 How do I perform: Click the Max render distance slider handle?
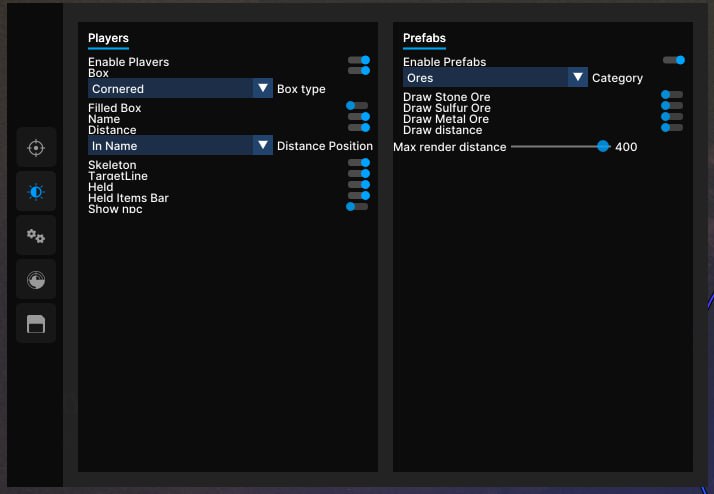tap(603, 146)
